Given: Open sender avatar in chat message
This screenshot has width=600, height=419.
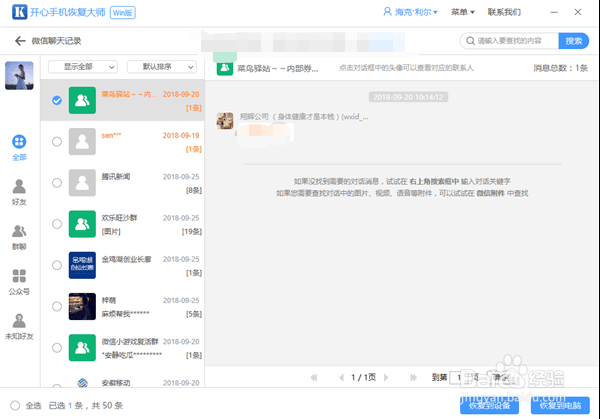Looking at the screenshot, I should 225,121.
